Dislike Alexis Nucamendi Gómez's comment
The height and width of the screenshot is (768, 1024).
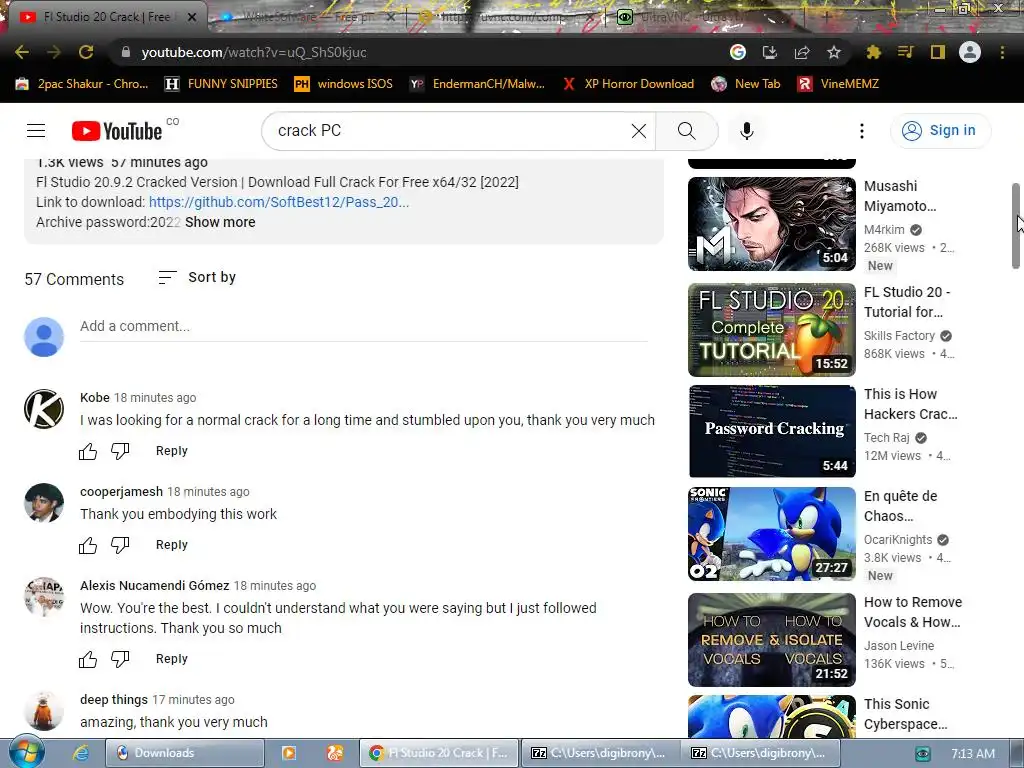[x=120, y=660]
